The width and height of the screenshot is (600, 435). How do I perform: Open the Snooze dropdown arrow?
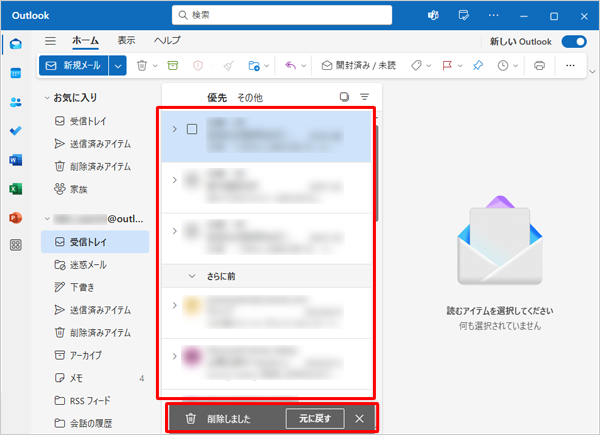[515, 66]
